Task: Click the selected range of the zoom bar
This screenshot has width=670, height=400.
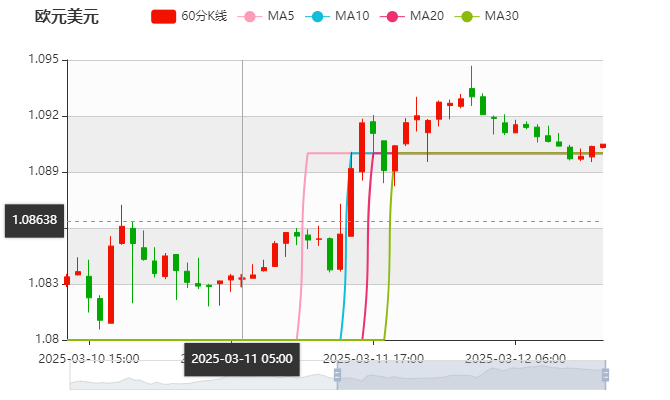Action: click(x=471, y=375)
